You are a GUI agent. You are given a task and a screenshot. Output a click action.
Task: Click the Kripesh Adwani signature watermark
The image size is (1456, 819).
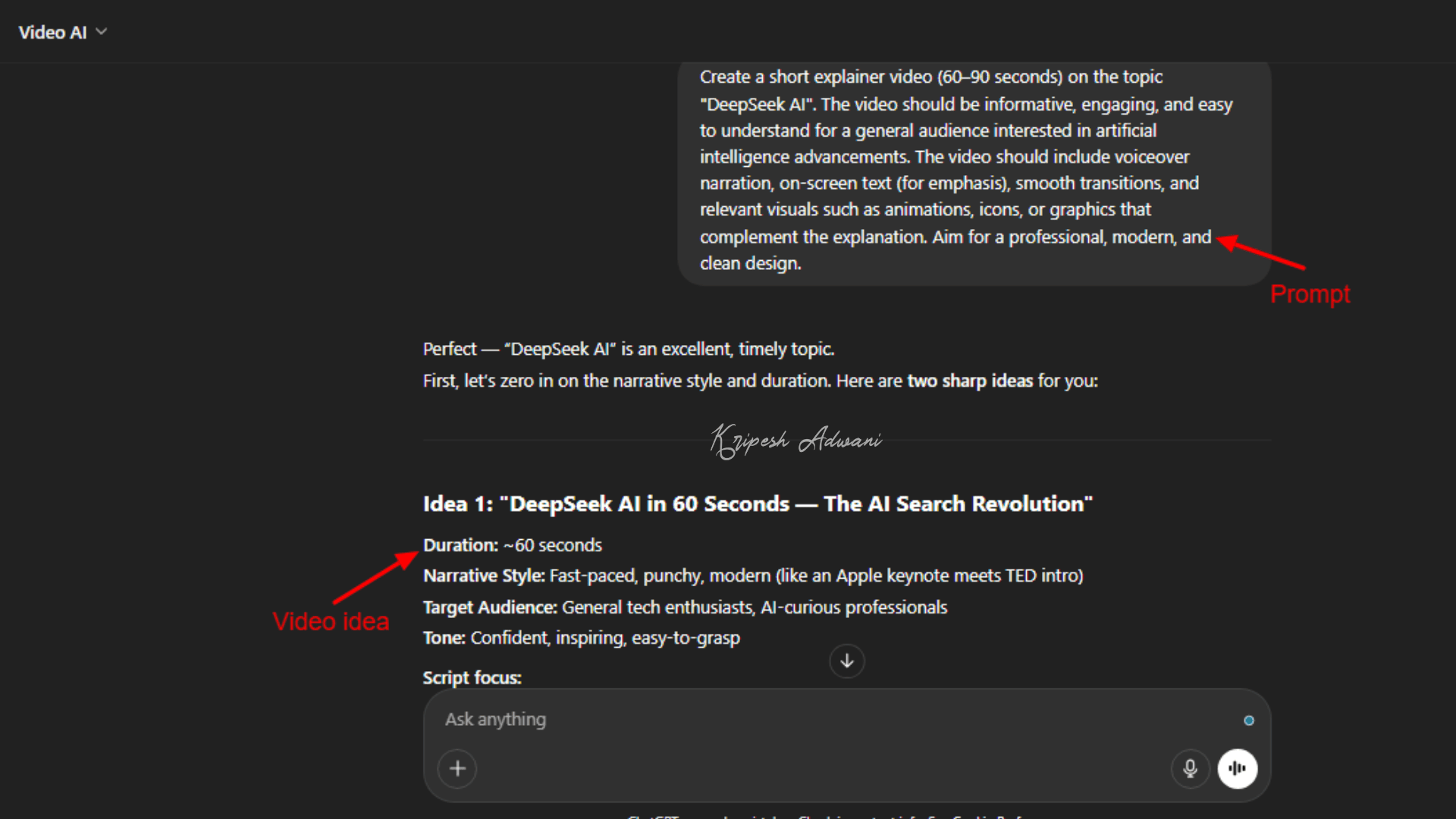click(795, 440)
